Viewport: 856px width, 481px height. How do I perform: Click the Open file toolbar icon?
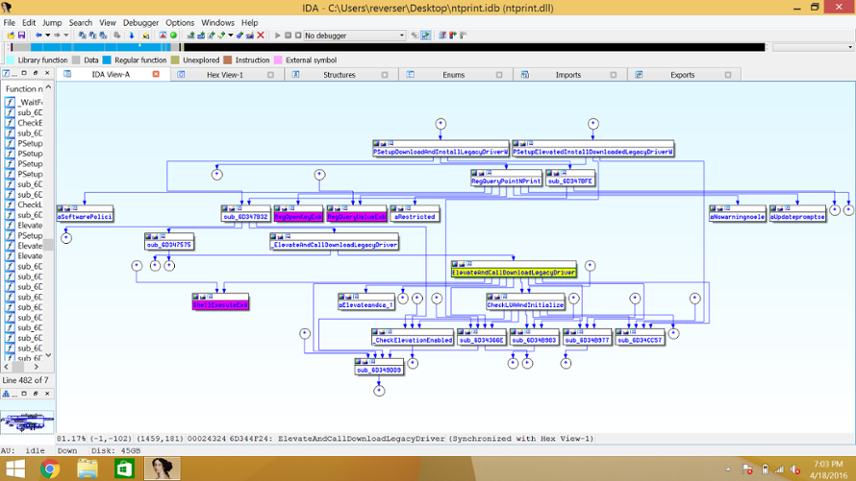[10, 35]
